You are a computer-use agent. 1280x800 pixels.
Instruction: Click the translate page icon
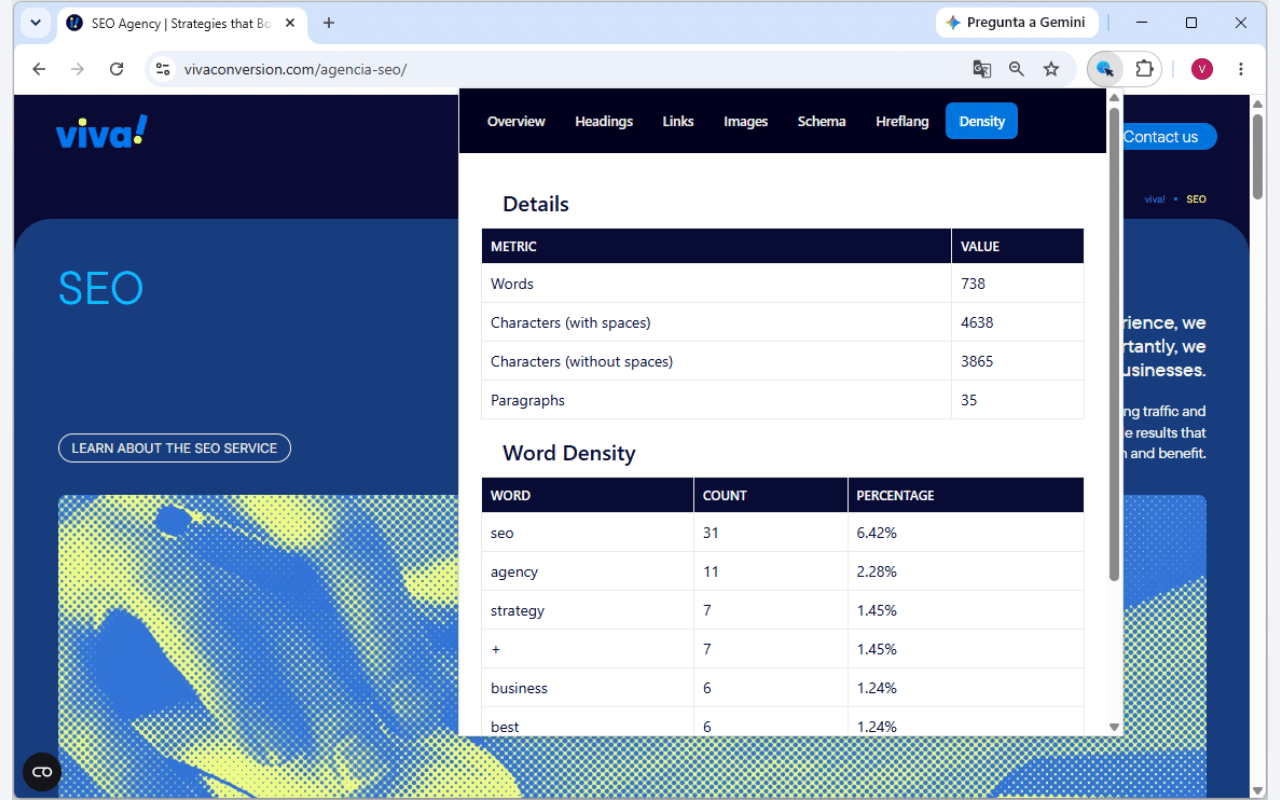pyautogui.click(x=982, y=69)
